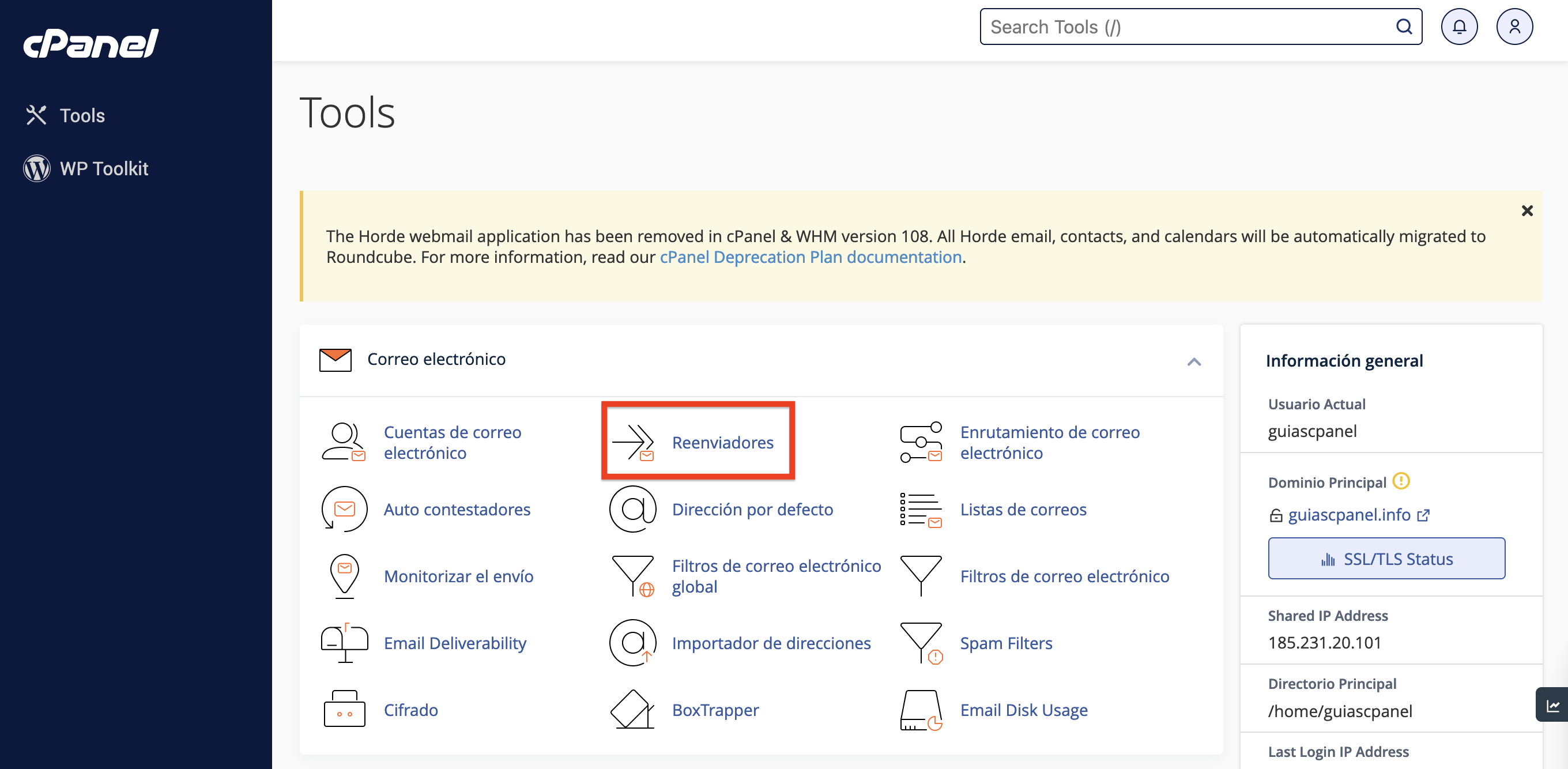
Task: Open Cifrado link
Action: click(x=411, y=710)
